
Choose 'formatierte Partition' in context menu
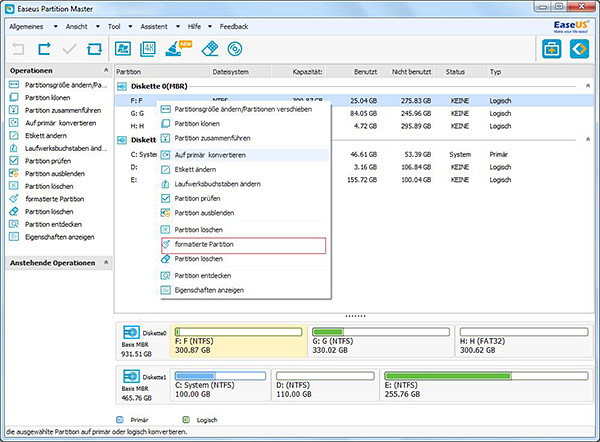(244, 245)
